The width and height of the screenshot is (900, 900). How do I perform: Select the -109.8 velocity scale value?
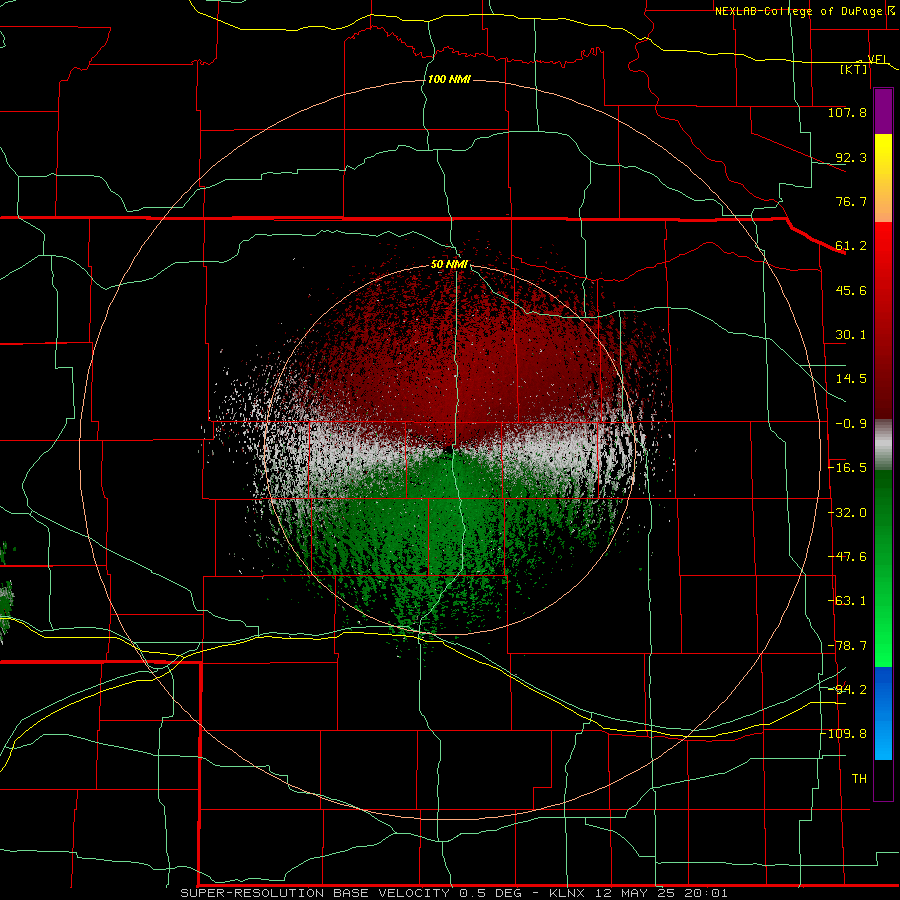point(844,734)
